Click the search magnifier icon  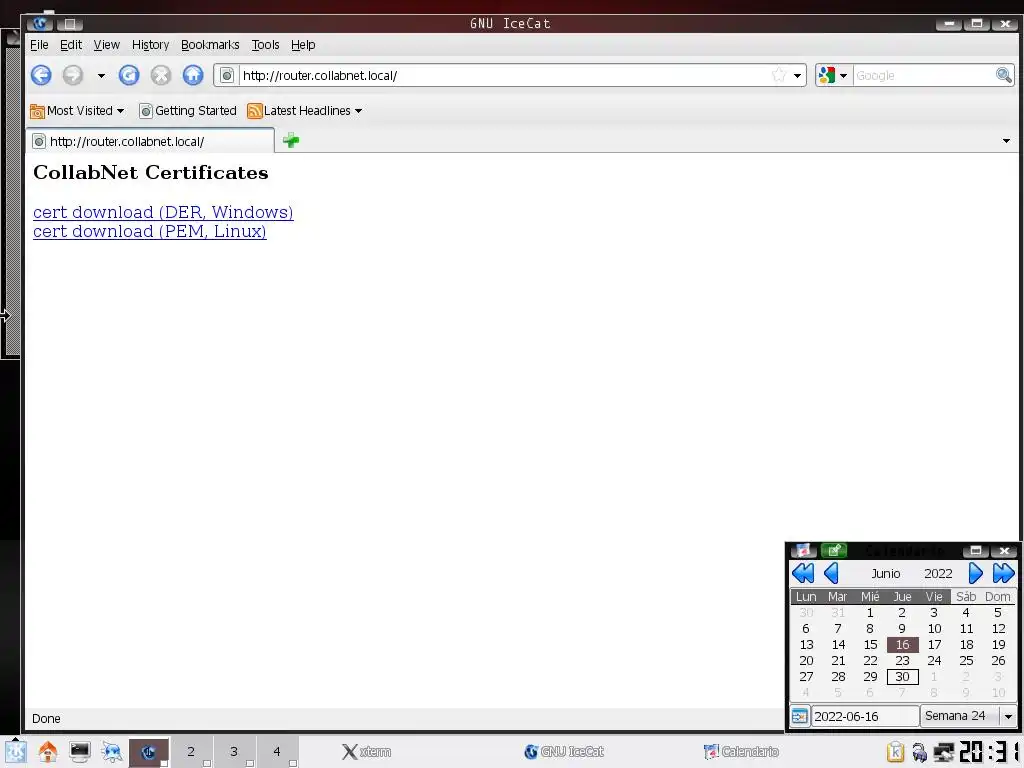(1004, 75)
